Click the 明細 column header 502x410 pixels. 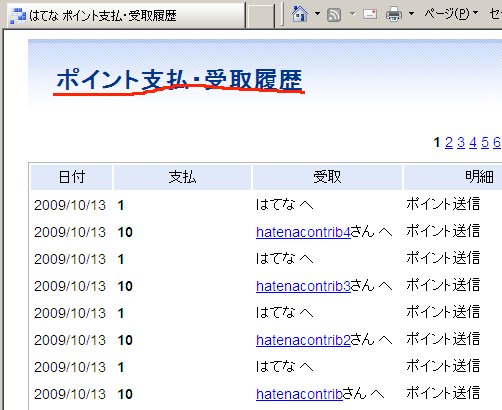pyautogui.click(x=479, y=177)
